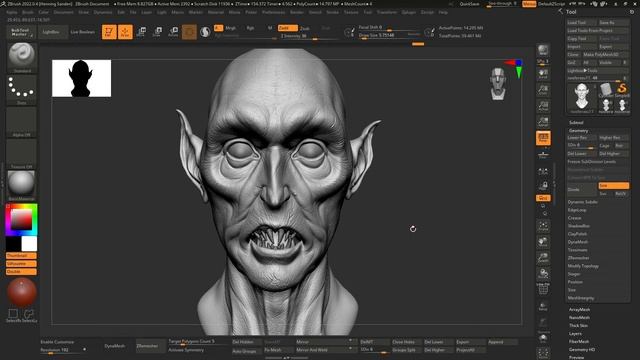Toggle the Floor grid
The width and height of the screenshot is (640, 360).
(543, 155)
